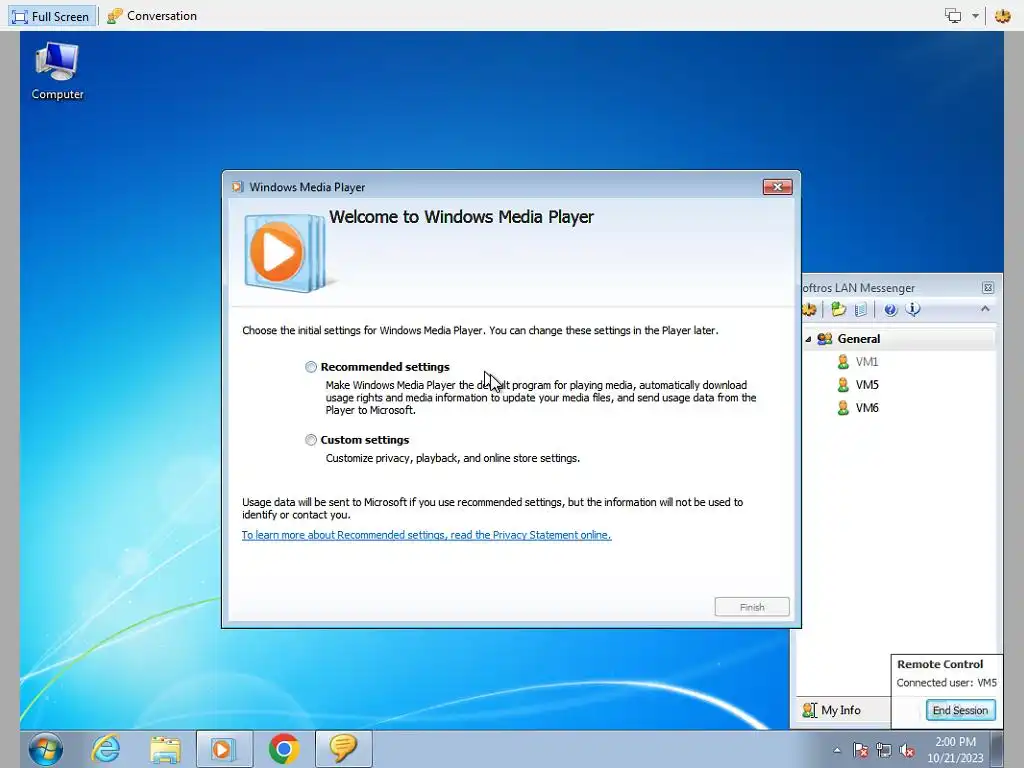Switch to Full Screen mode
1024x768 pixels.
click(x=51, y=16)
